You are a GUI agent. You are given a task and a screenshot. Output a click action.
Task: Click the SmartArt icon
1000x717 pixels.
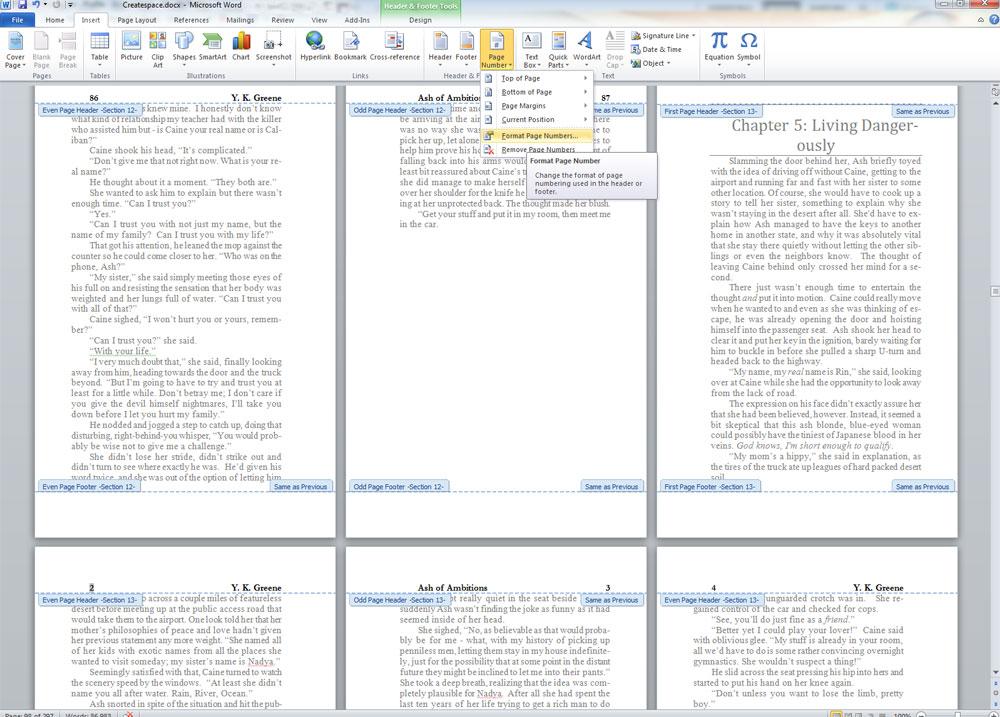click(212, 46)
